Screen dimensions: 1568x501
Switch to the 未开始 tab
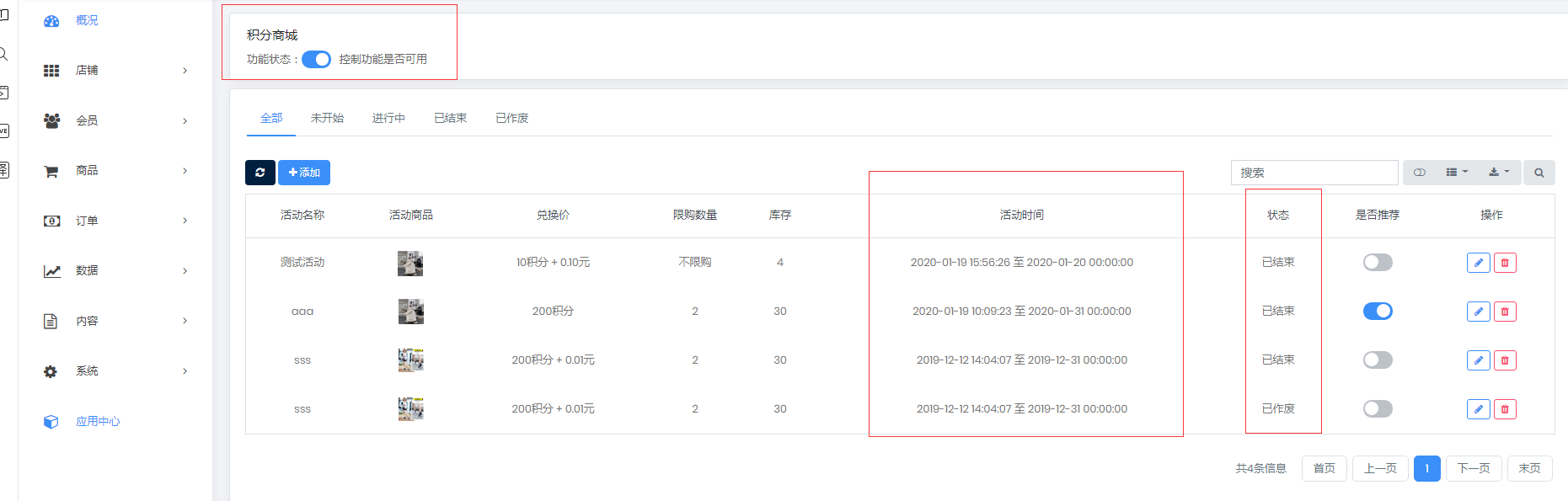tap(327, 118)
